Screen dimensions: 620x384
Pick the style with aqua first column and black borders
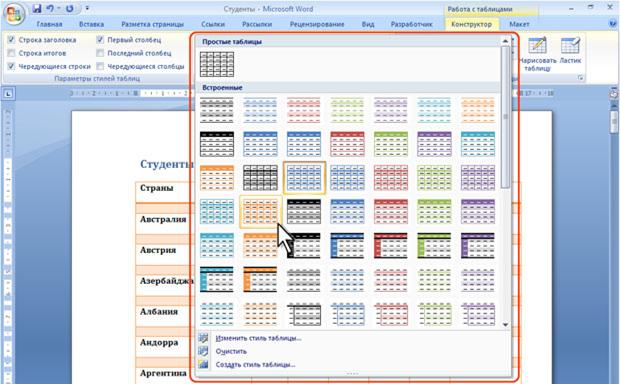click(x=217, y=280)
